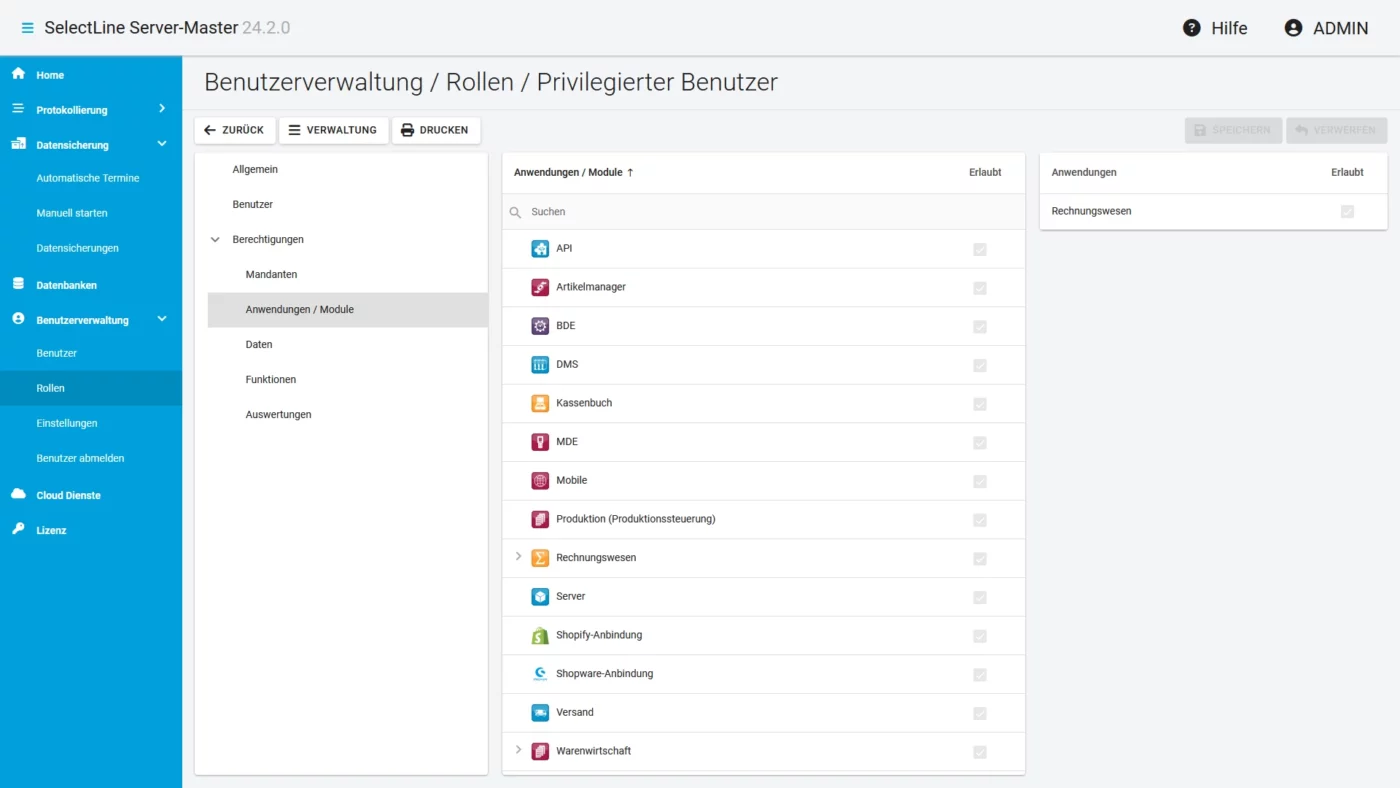Screen dimensions: 1400x788
Task: Click the Shopware-Anbindung icon
Action: coord(540,674)
